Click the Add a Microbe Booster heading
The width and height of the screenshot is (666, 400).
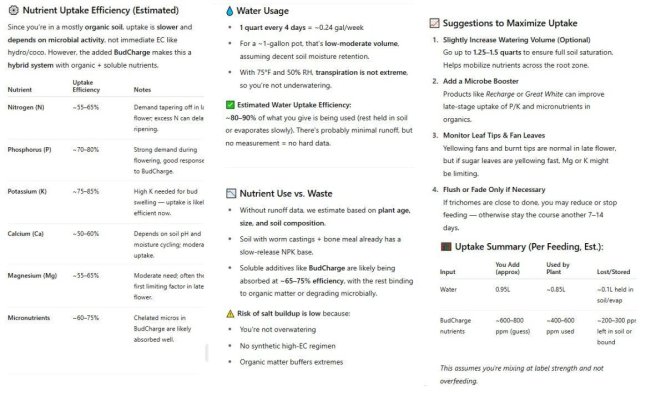click(481, 81)
